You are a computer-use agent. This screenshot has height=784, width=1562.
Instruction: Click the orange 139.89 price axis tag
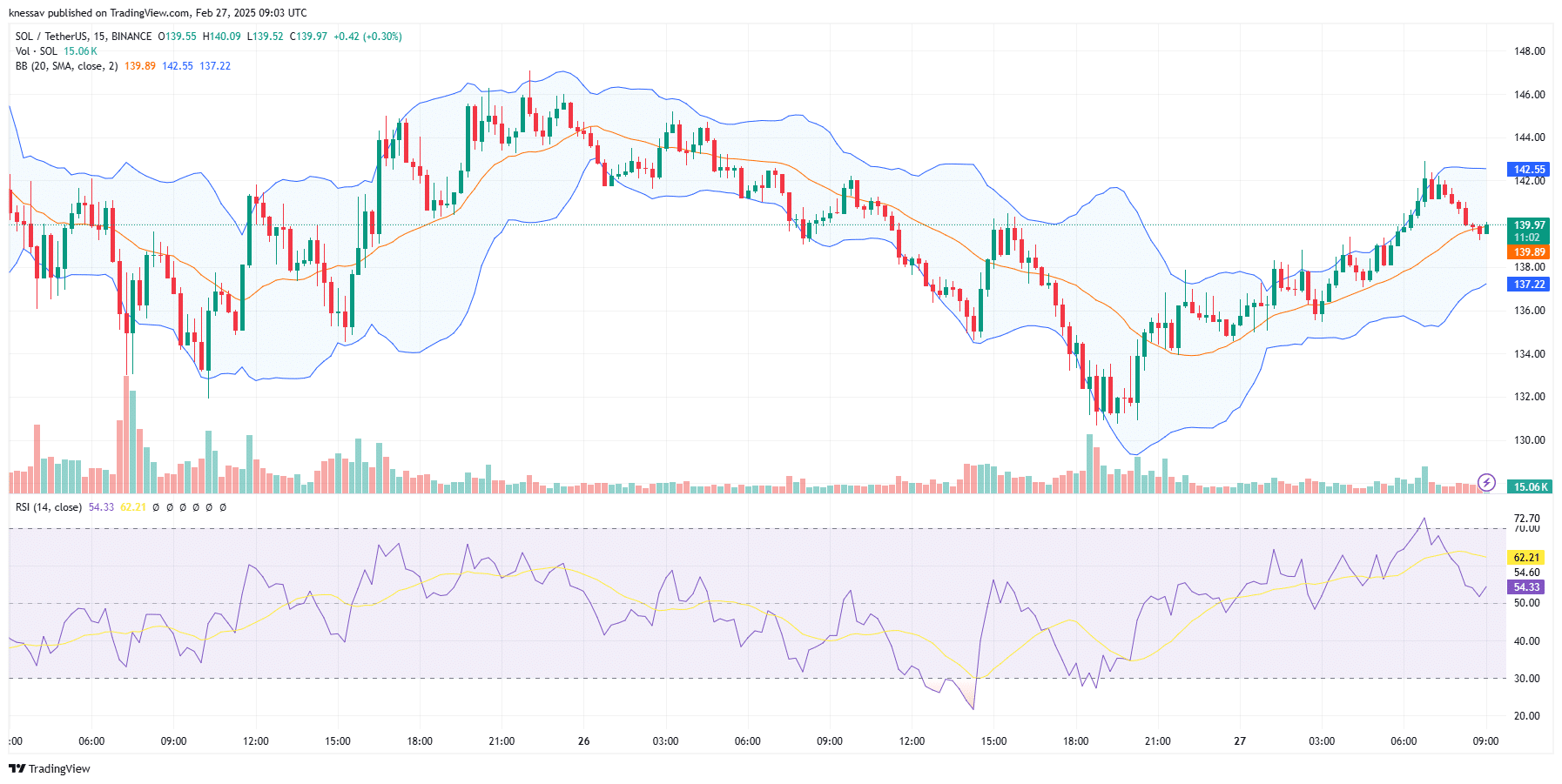[1529, 252]
